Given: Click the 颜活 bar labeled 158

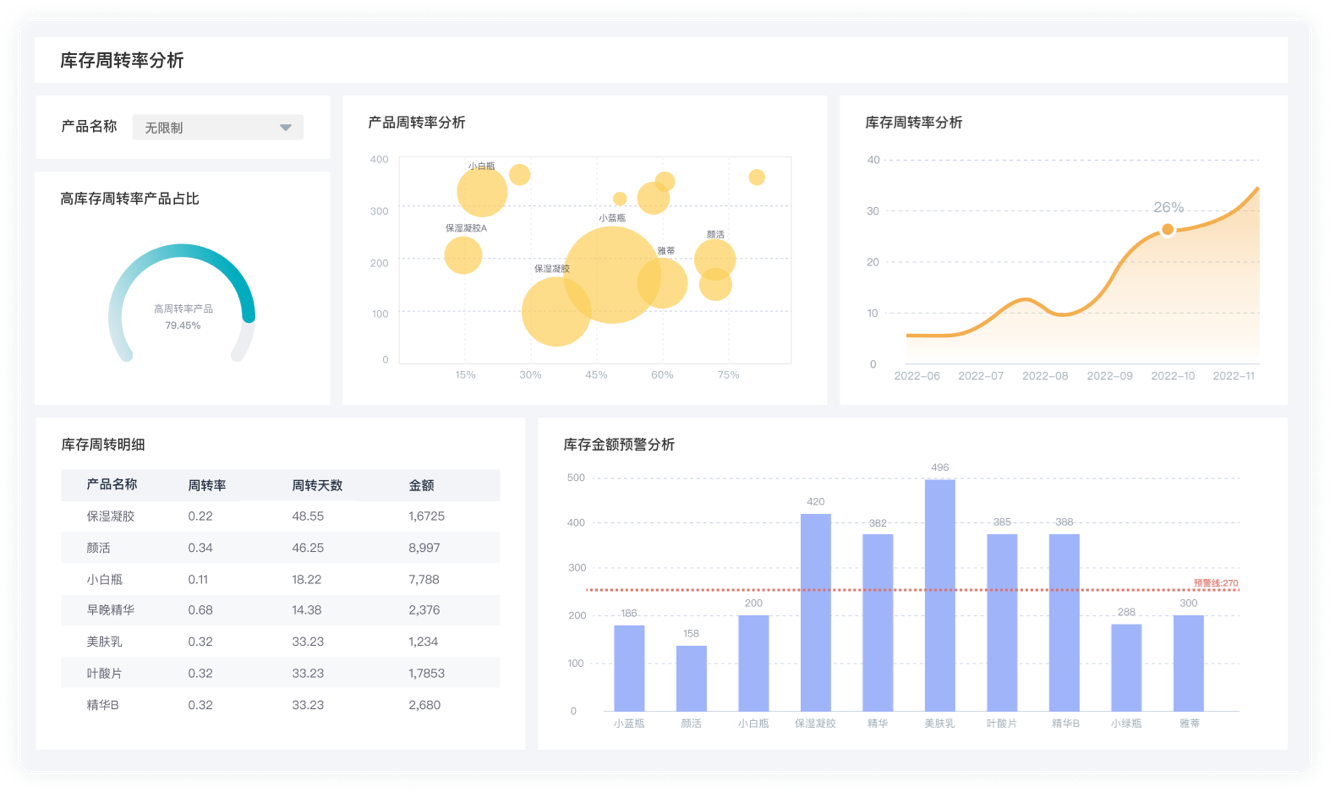Looking at the screenshot, I should coord(691,678).
